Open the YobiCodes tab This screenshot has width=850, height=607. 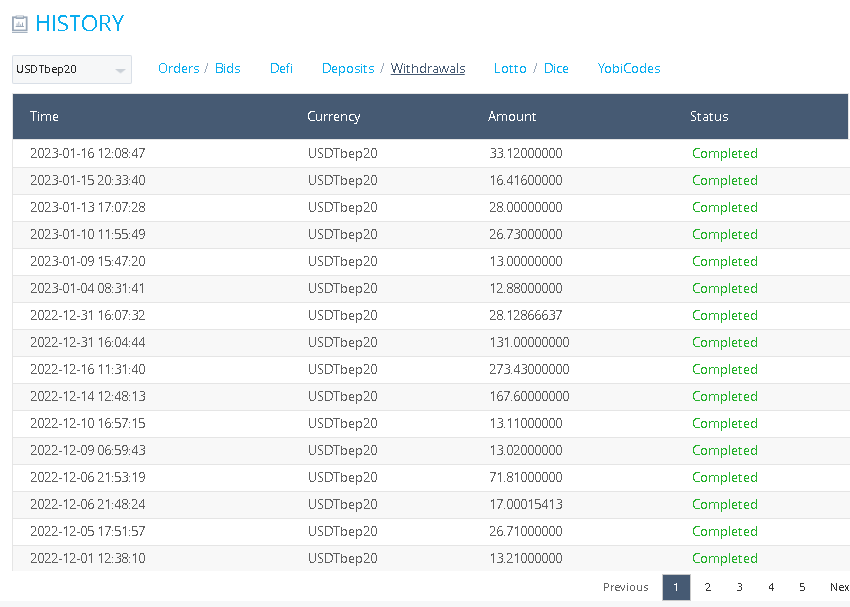coord(629,68)
